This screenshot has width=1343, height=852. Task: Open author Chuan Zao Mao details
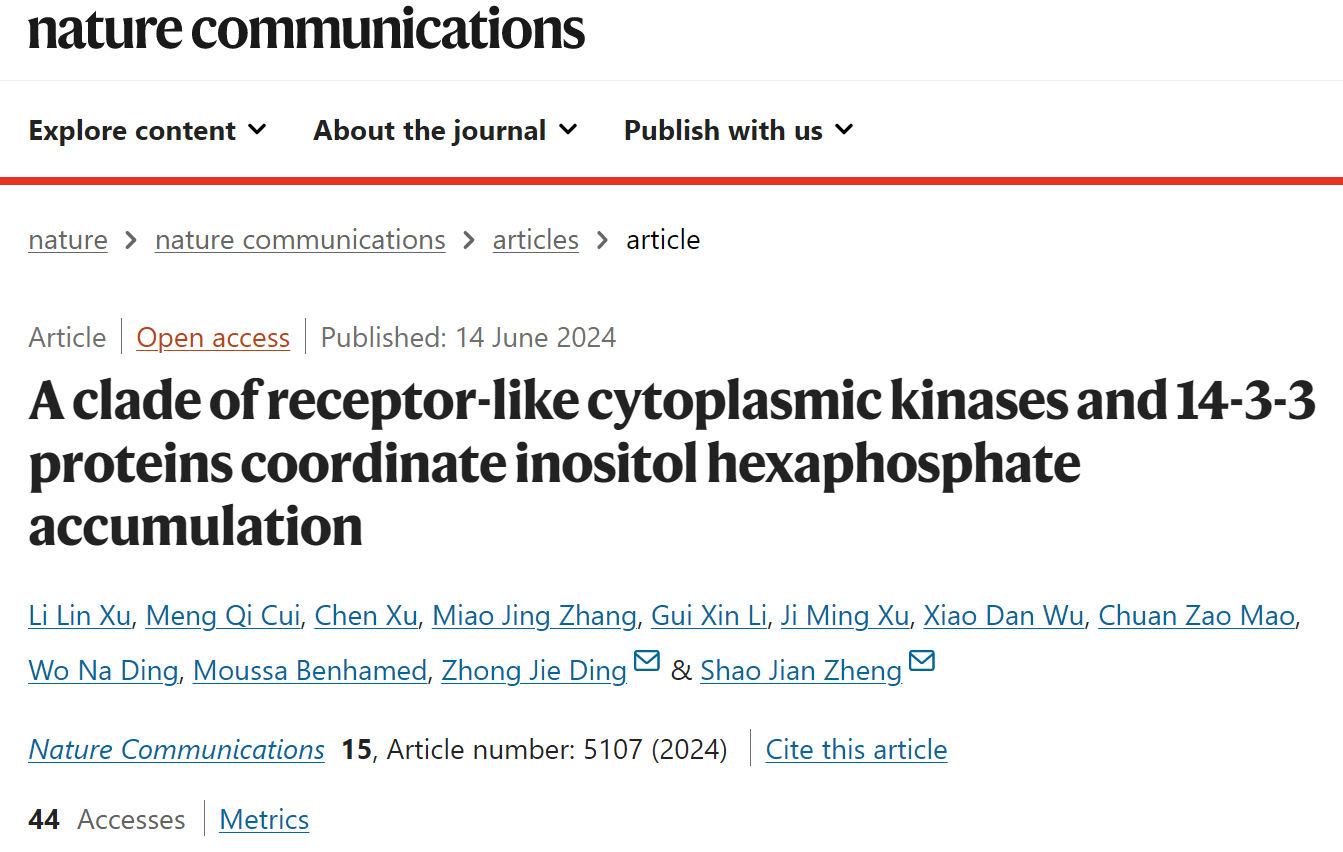point(1197,616)
